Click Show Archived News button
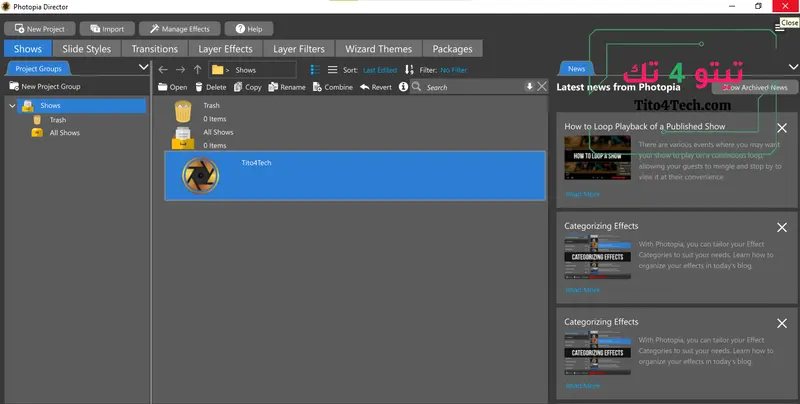The width and height of the screenshot is (800, 404). coord(755,87)
